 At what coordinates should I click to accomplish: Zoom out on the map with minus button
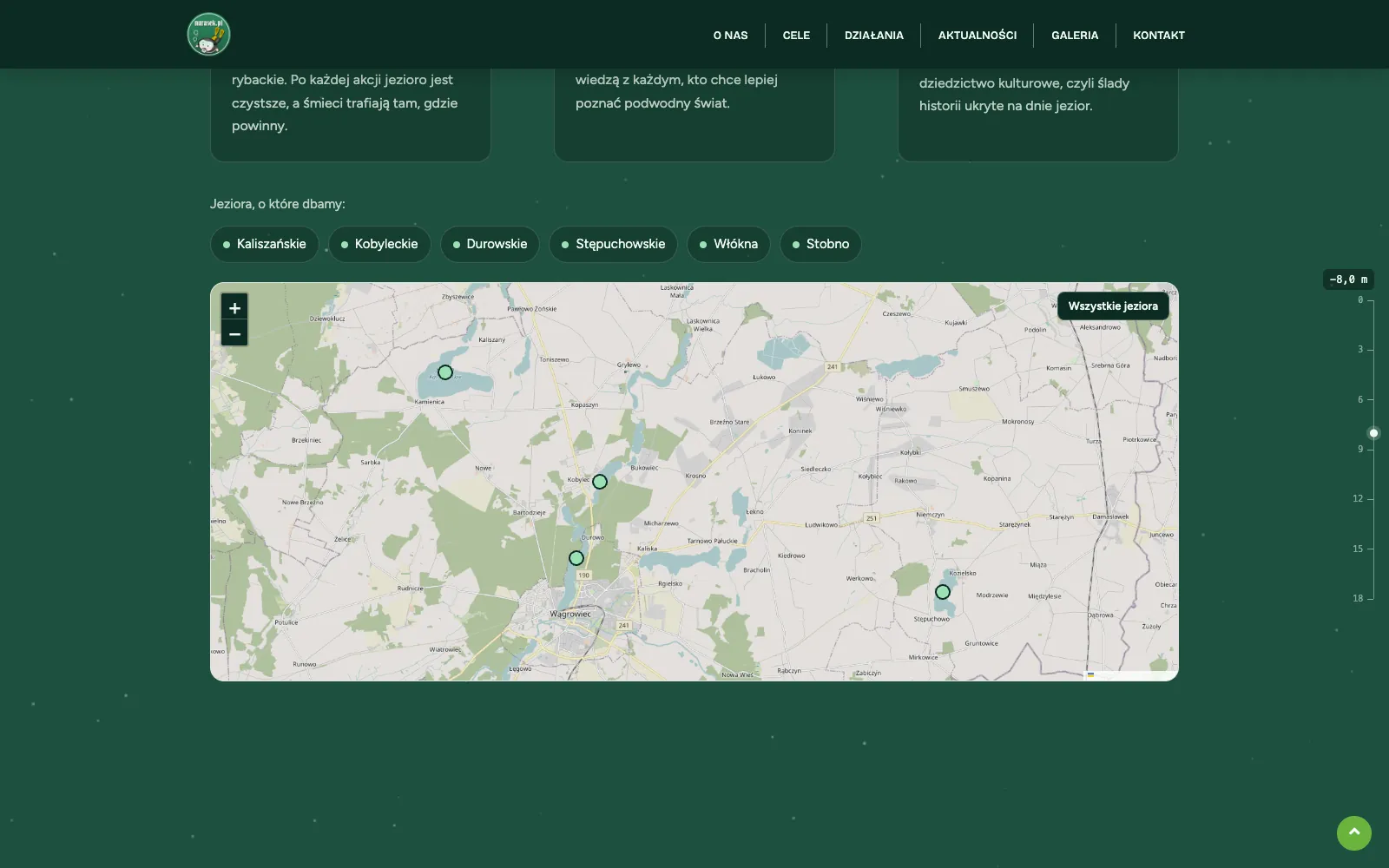pyautogui.click(x=234, y=333)
